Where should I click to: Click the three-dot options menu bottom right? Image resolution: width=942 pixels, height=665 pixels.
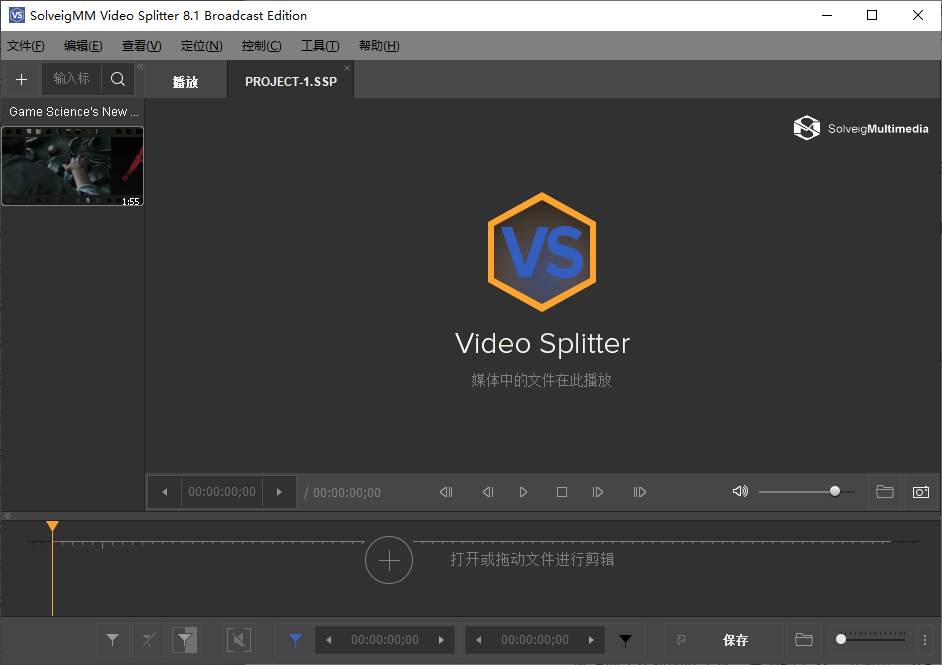coord(924,639)
